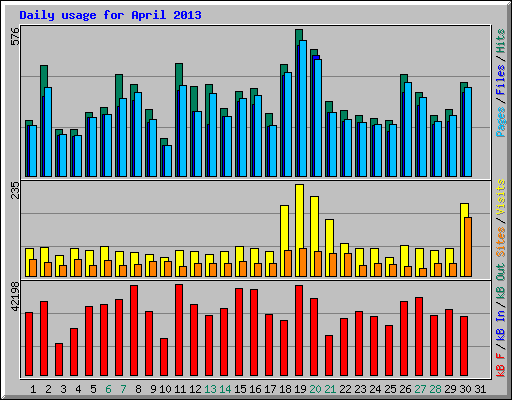Screen dimensions: 512x400
Task: Click the red kB bar for day 11
Action: tap(179, 330)
